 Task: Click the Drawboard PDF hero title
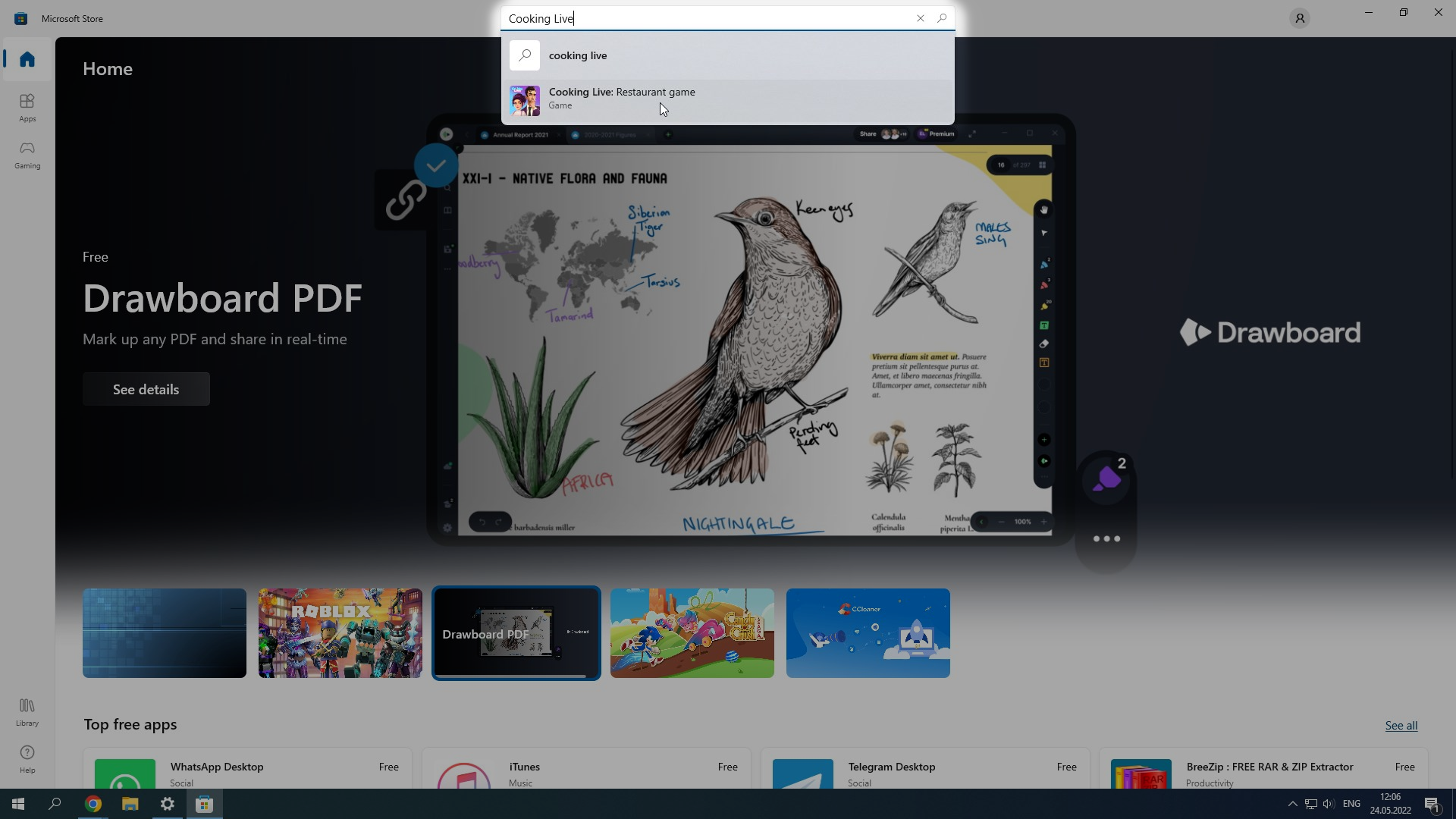(x=222, y=298)
